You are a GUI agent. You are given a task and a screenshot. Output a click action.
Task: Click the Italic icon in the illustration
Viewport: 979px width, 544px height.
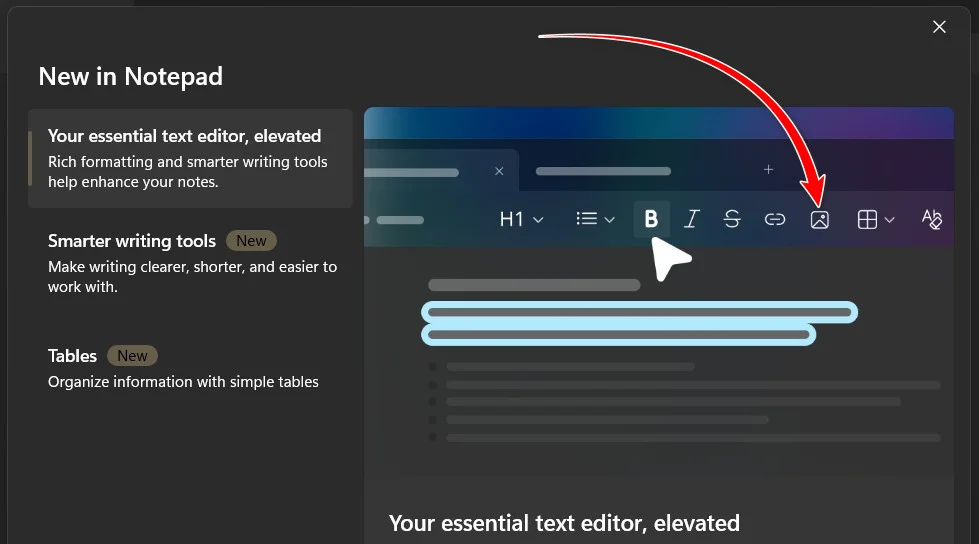(x=691, y=219)
